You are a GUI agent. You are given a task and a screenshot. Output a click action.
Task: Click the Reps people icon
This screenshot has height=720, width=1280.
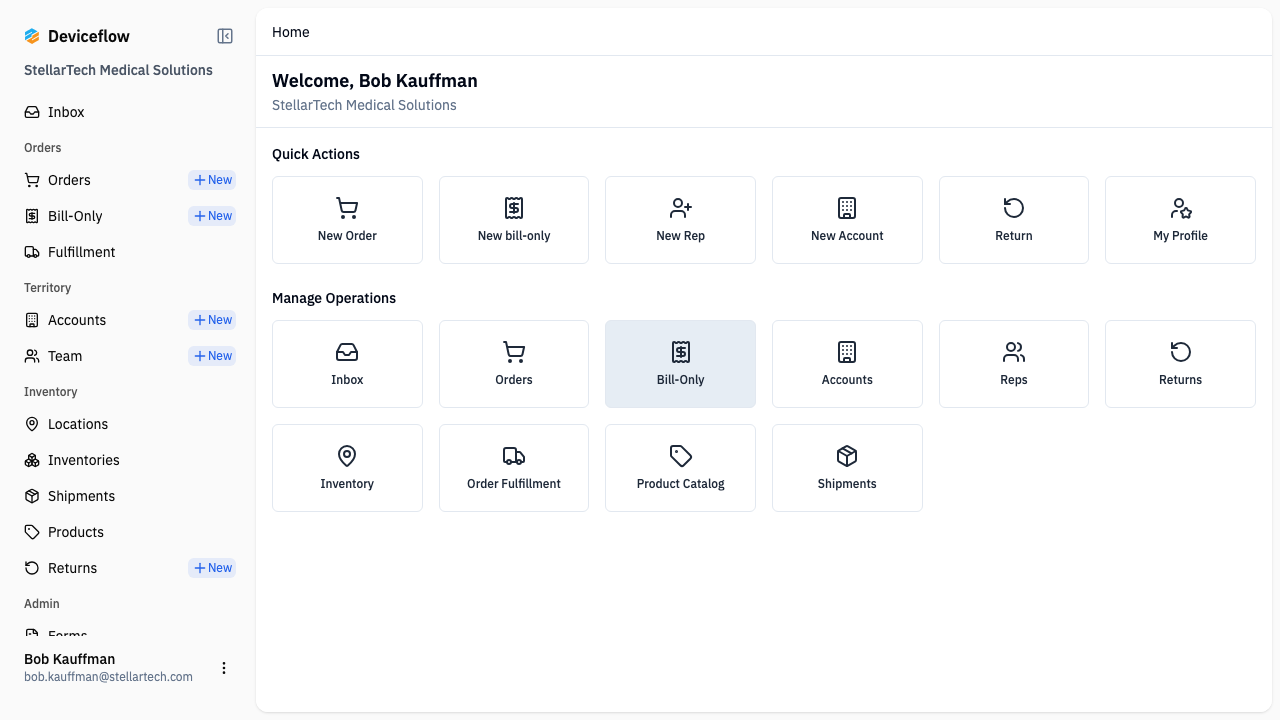pos(1014,352)
